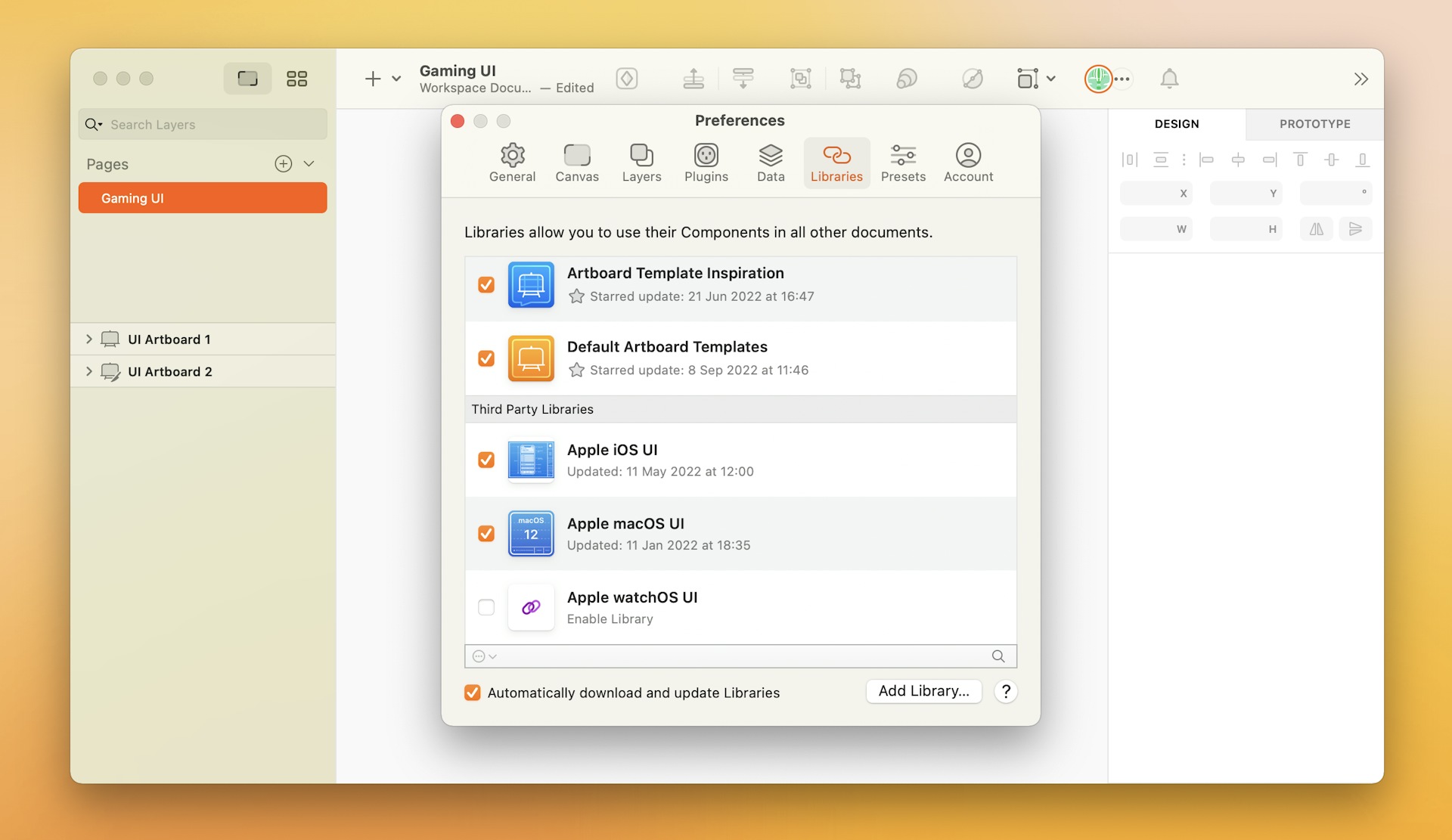1452x840 pixels.
Task: Switch to the Data preferences tab
Action: 771,163
